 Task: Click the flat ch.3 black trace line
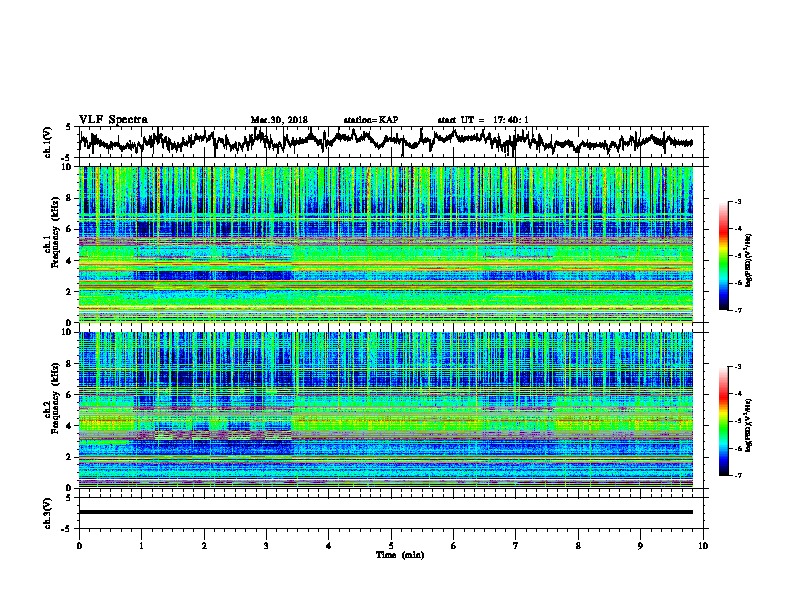[x=385, y=512]
